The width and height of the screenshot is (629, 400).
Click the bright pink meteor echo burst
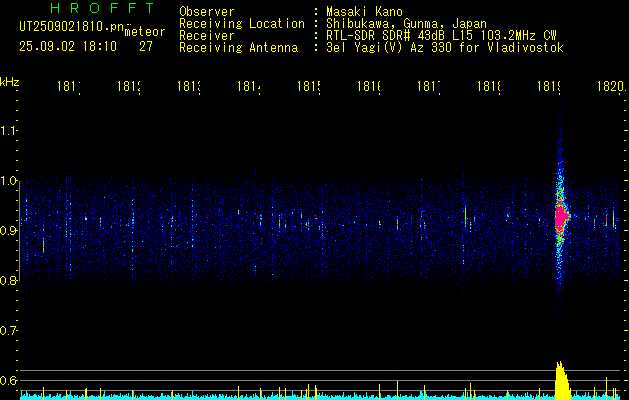(562, 217)
